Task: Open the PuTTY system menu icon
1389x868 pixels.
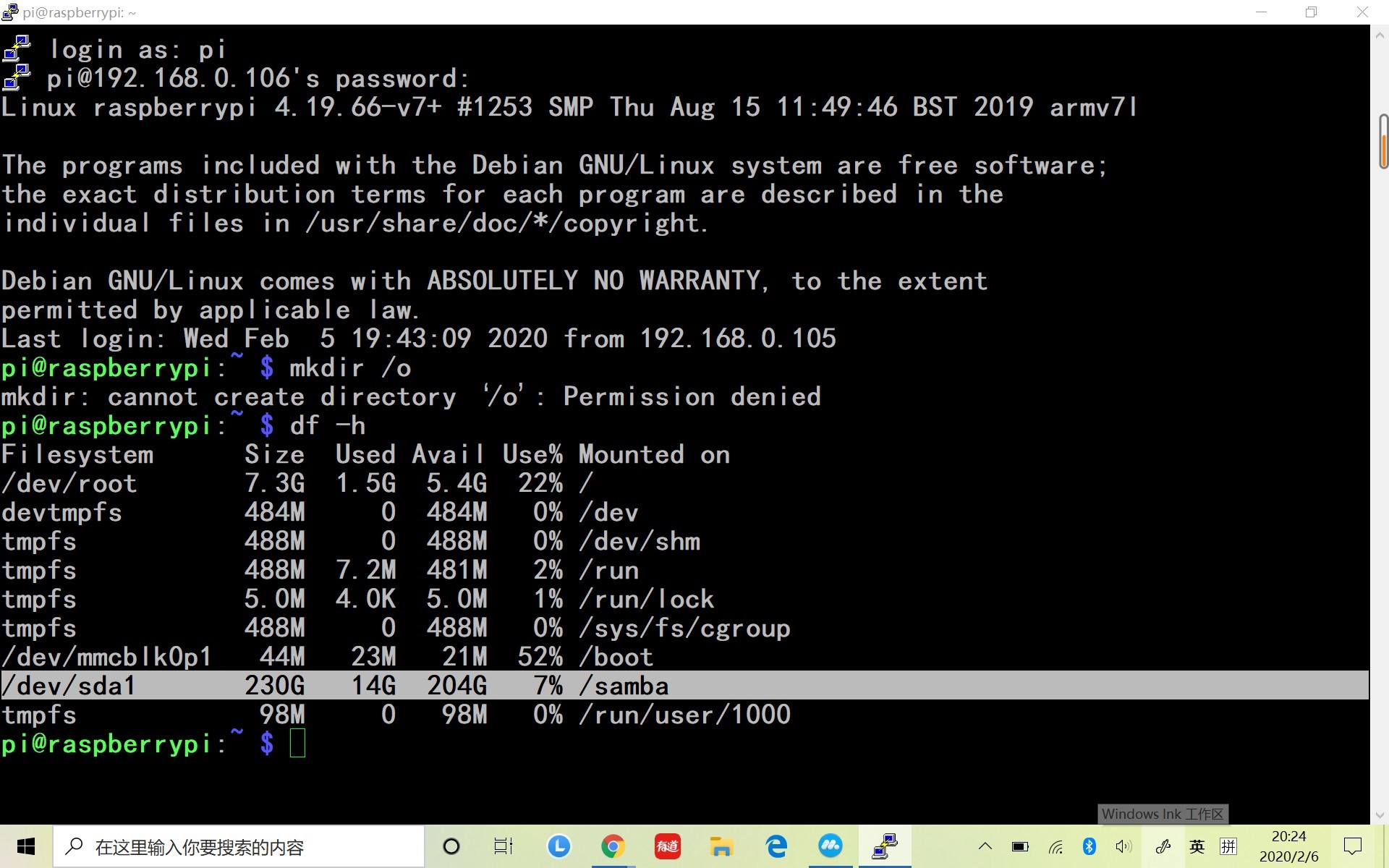Action: click(x=9, y=12)
